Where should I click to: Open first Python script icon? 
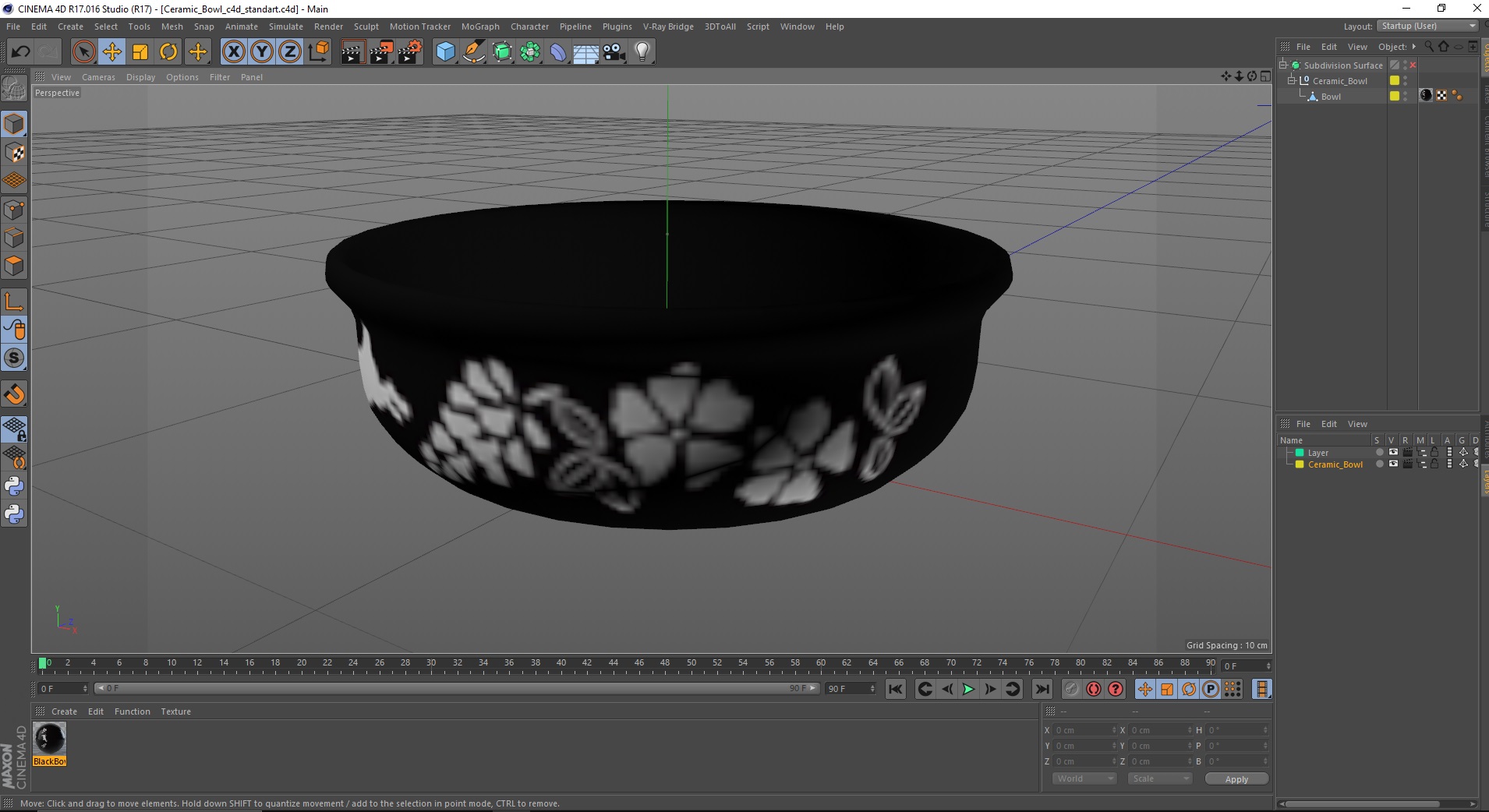(x=14, y=486)
